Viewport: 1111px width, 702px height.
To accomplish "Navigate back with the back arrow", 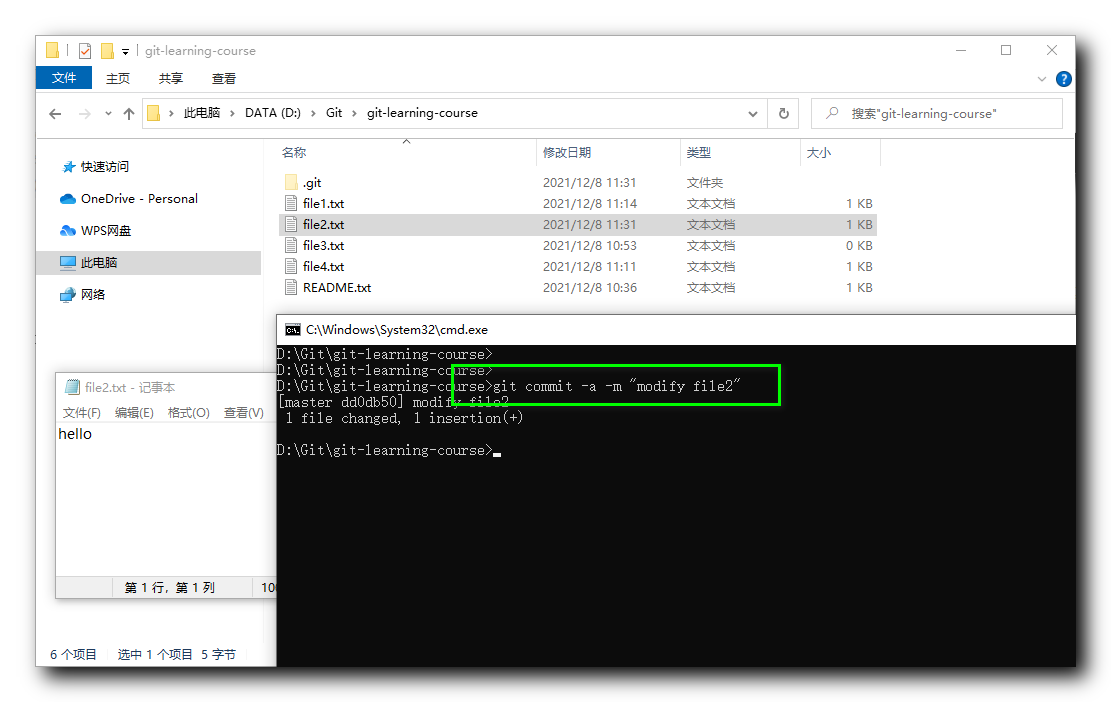I will tap(56, 113).
